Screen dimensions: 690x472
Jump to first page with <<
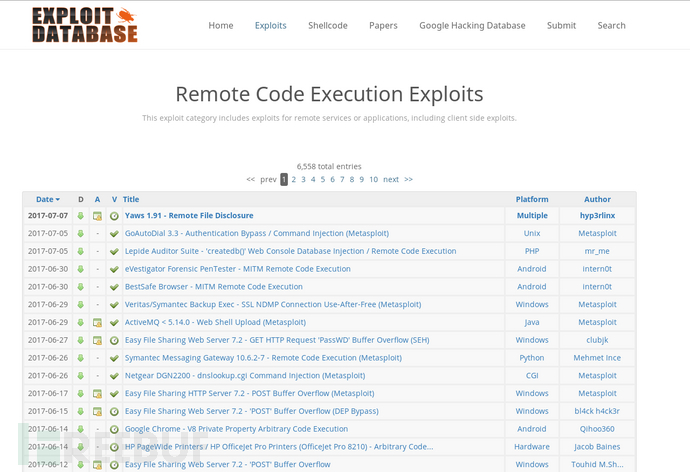pos(250,179)
